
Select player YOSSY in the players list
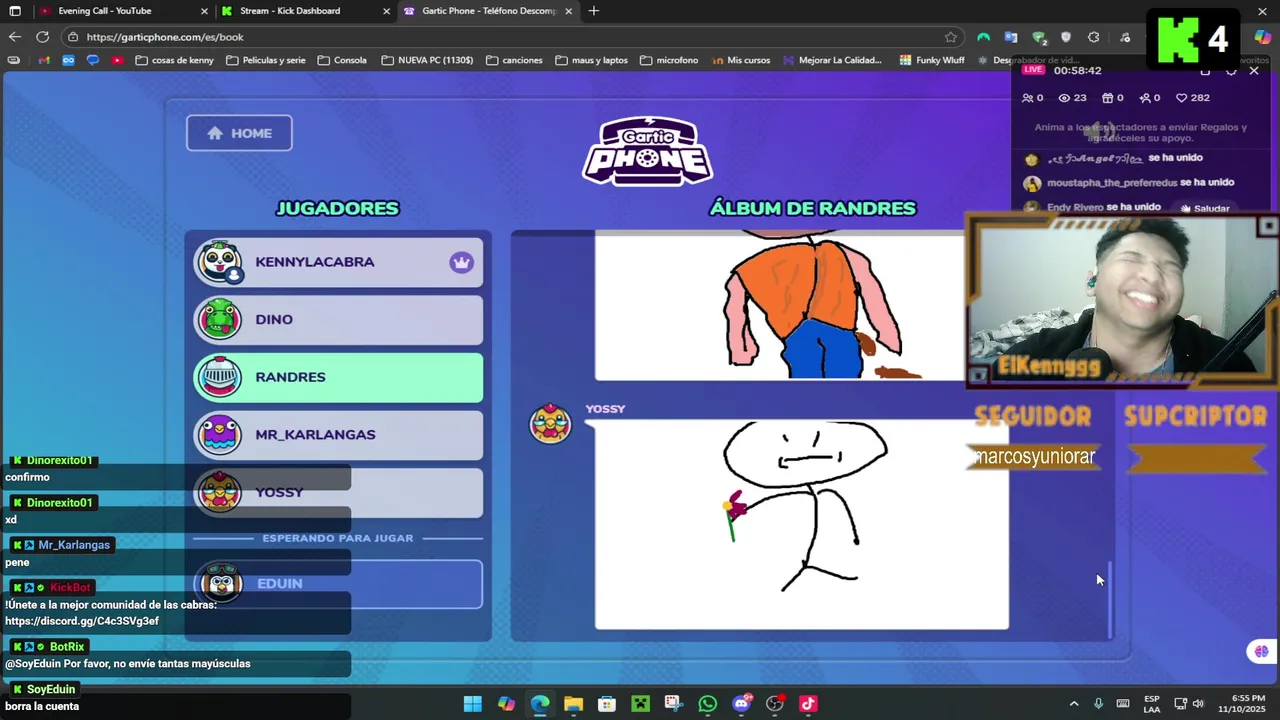tap(338, 492)
